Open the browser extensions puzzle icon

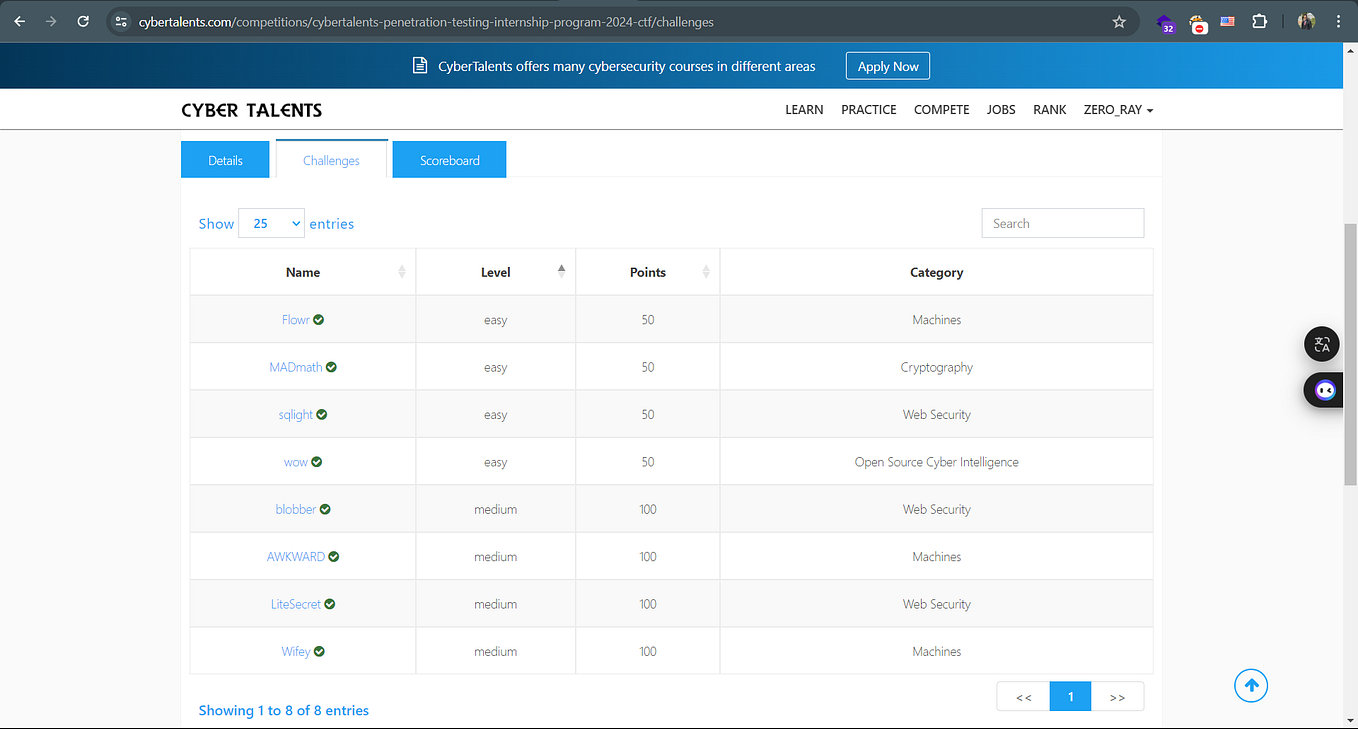[x=1259, y=21]
